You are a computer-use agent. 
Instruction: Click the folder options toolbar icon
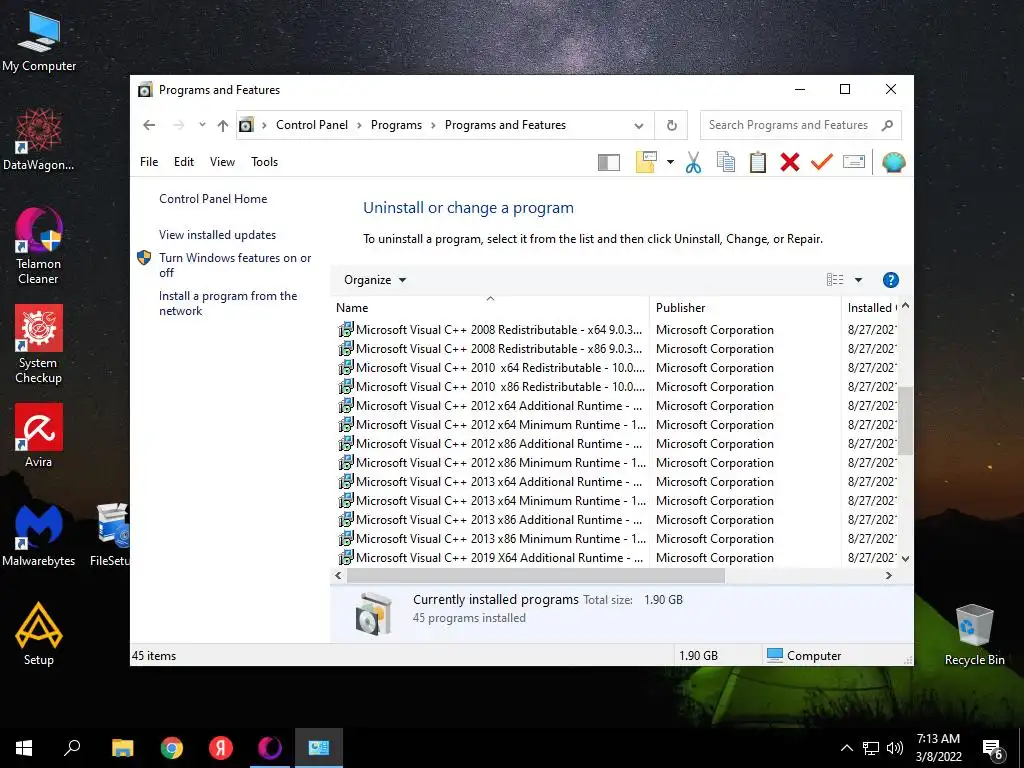(646, 162)
